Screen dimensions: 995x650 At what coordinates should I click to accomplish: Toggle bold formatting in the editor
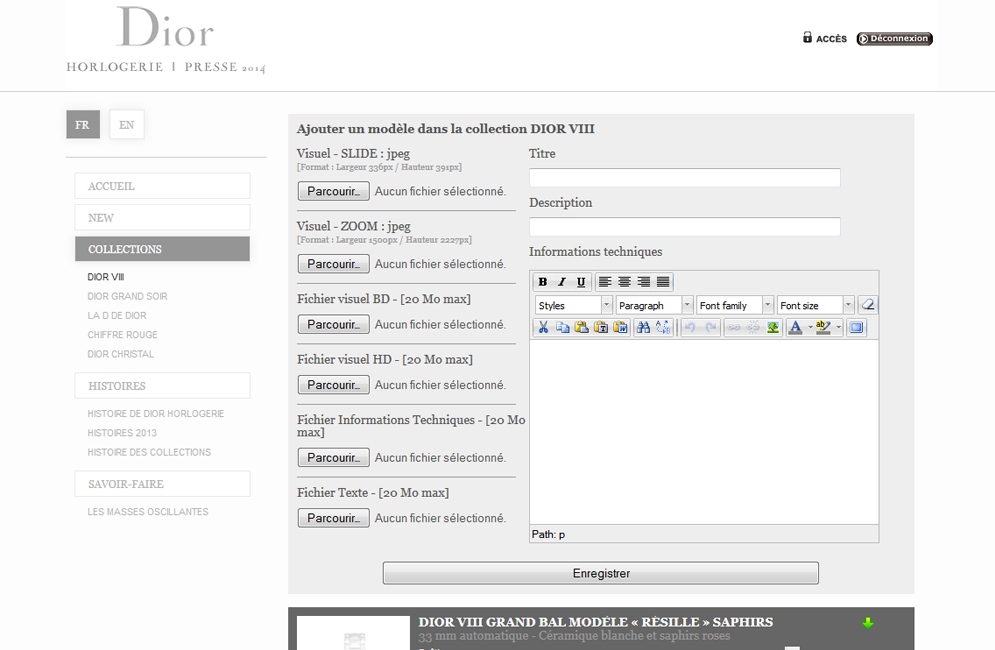[x=543, y=282]
